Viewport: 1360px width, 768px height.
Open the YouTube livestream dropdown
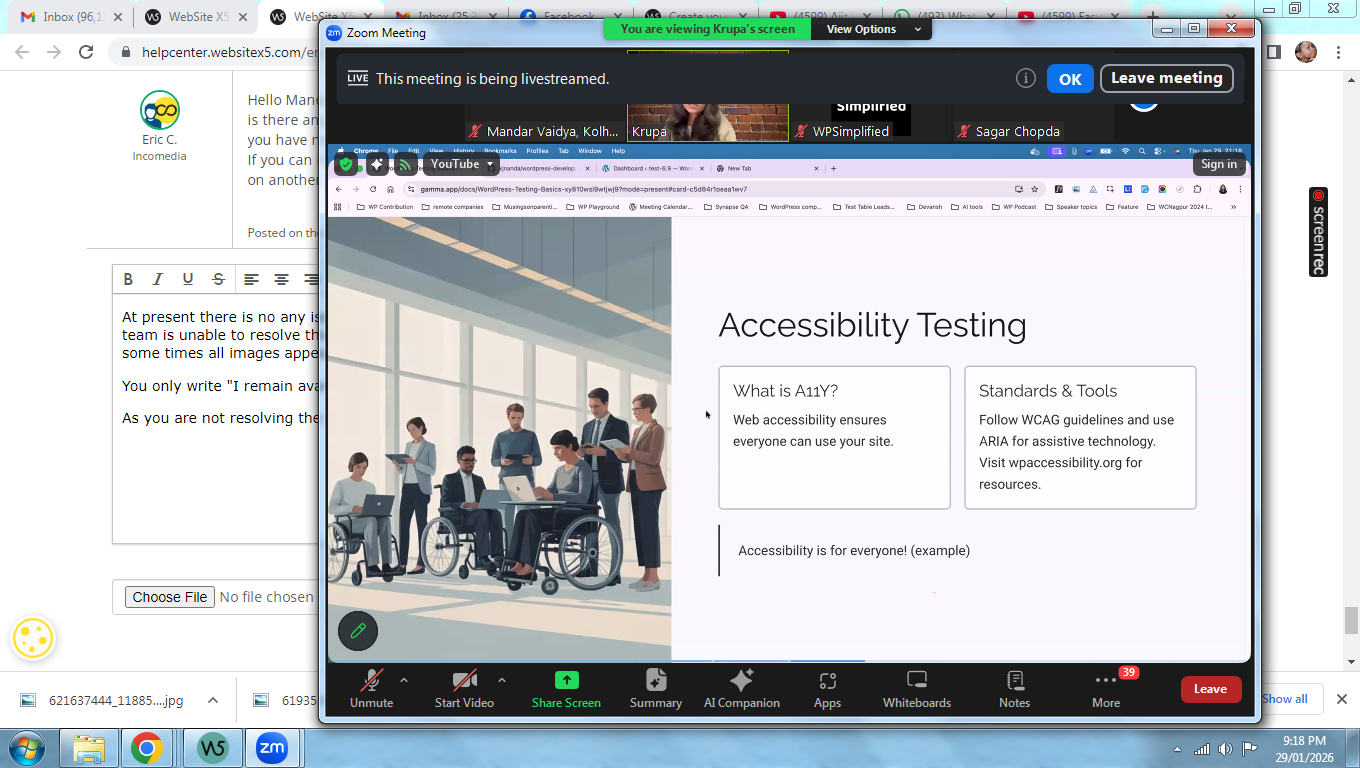462,164
